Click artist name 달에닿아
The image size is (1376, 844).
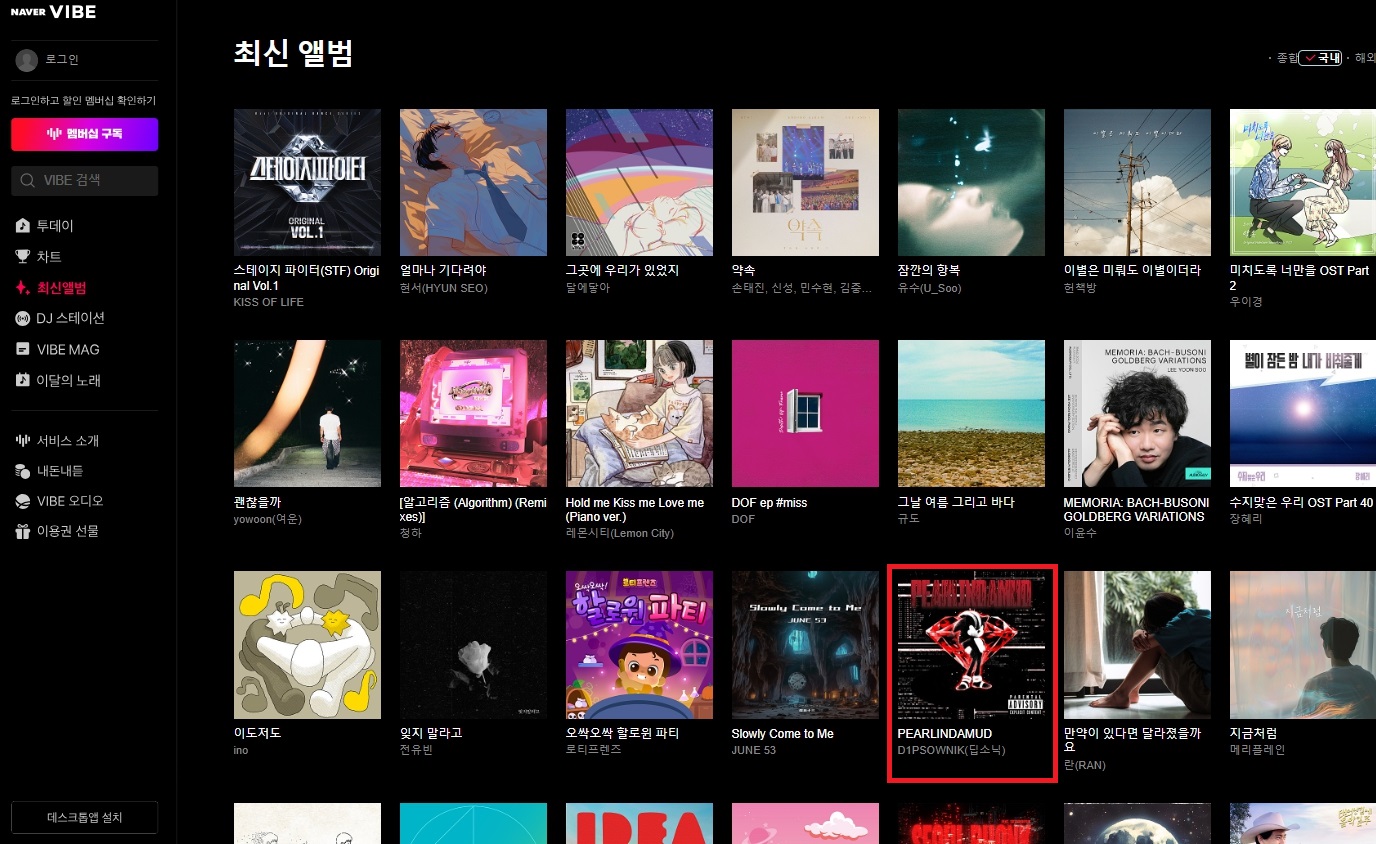click(587, 287)
